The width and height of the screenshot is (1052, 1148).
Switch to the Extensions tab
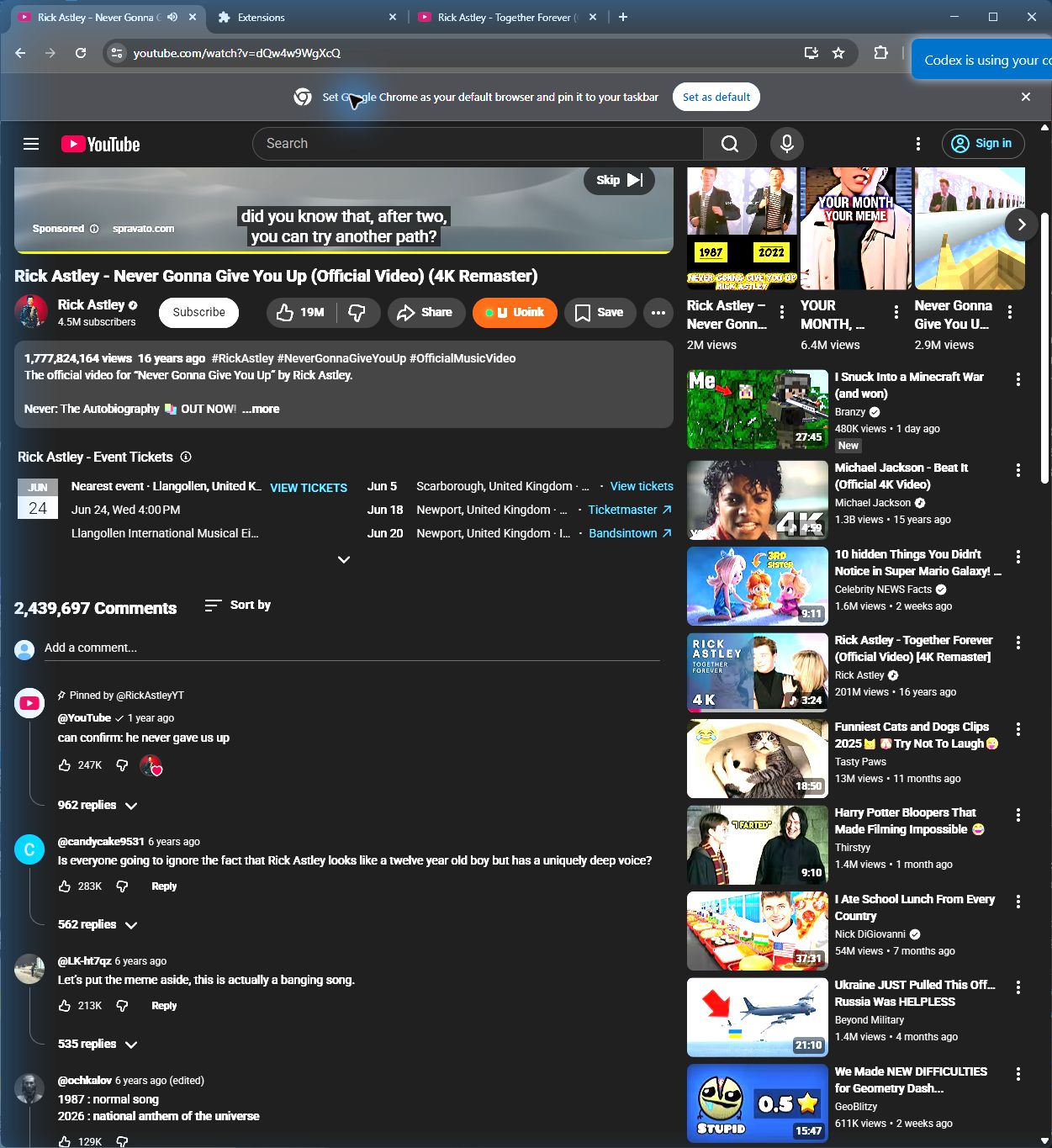307,17
